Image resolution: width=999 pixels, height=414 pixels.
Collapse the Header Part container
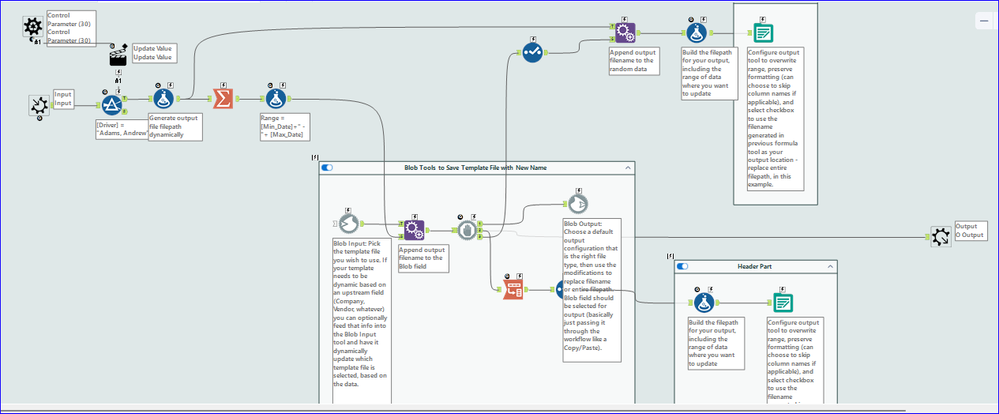(830, 266)
